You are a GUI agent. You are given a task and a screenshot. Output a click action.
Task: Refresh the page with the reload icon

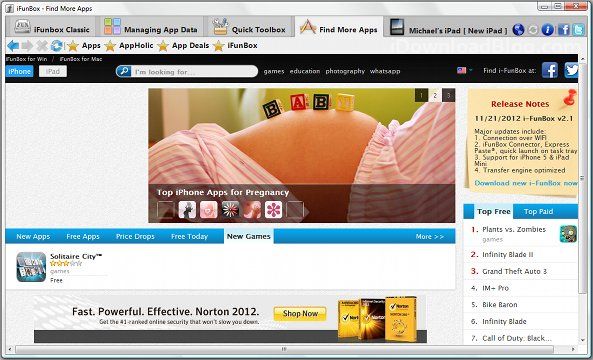pos(56,46)
